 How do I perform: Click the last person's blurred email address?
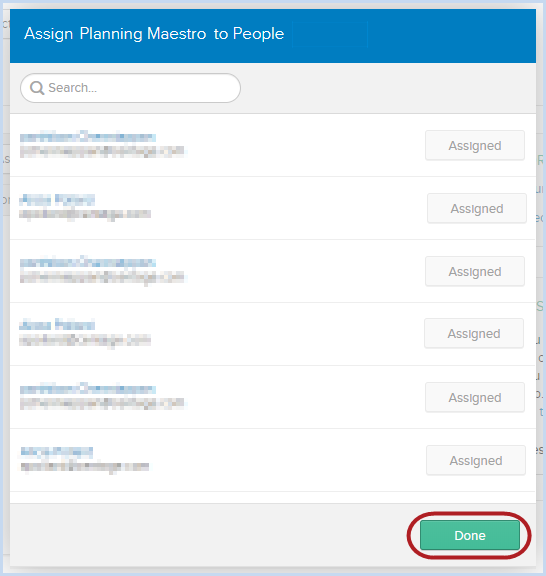(x=85, y=467)
